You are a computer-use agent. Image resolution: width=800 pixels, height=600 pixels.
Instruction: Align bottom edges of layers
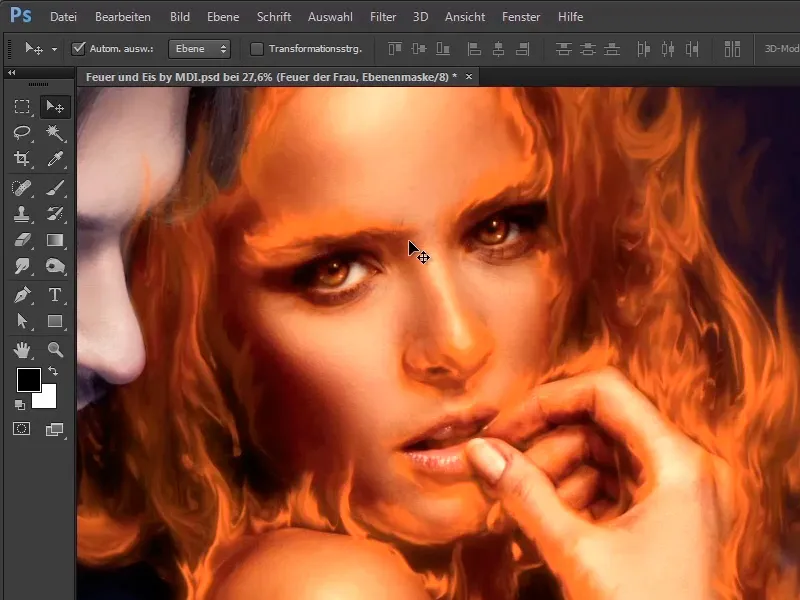(x=443, y=49)
